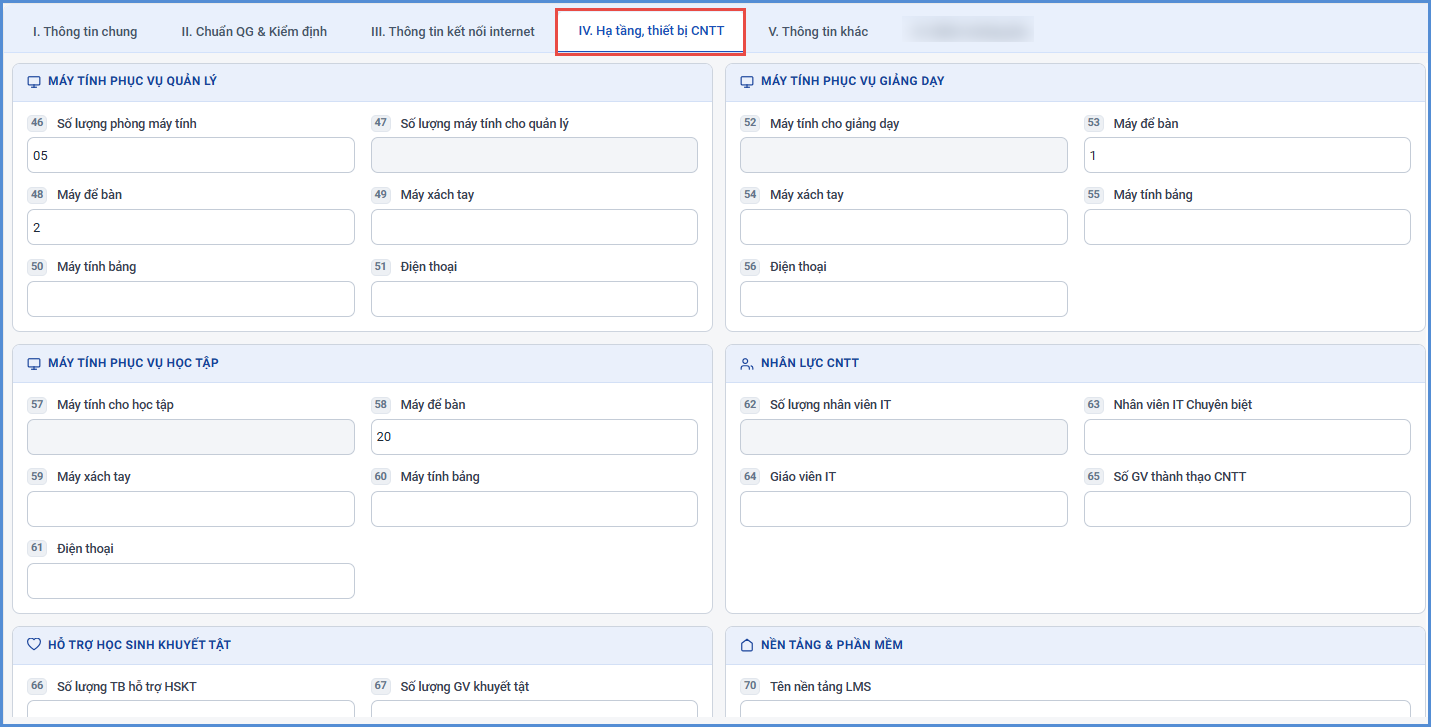
Task: Switch to II. Chuẩn QG & Kiểm định tab
Action: (x=254, y=31)
